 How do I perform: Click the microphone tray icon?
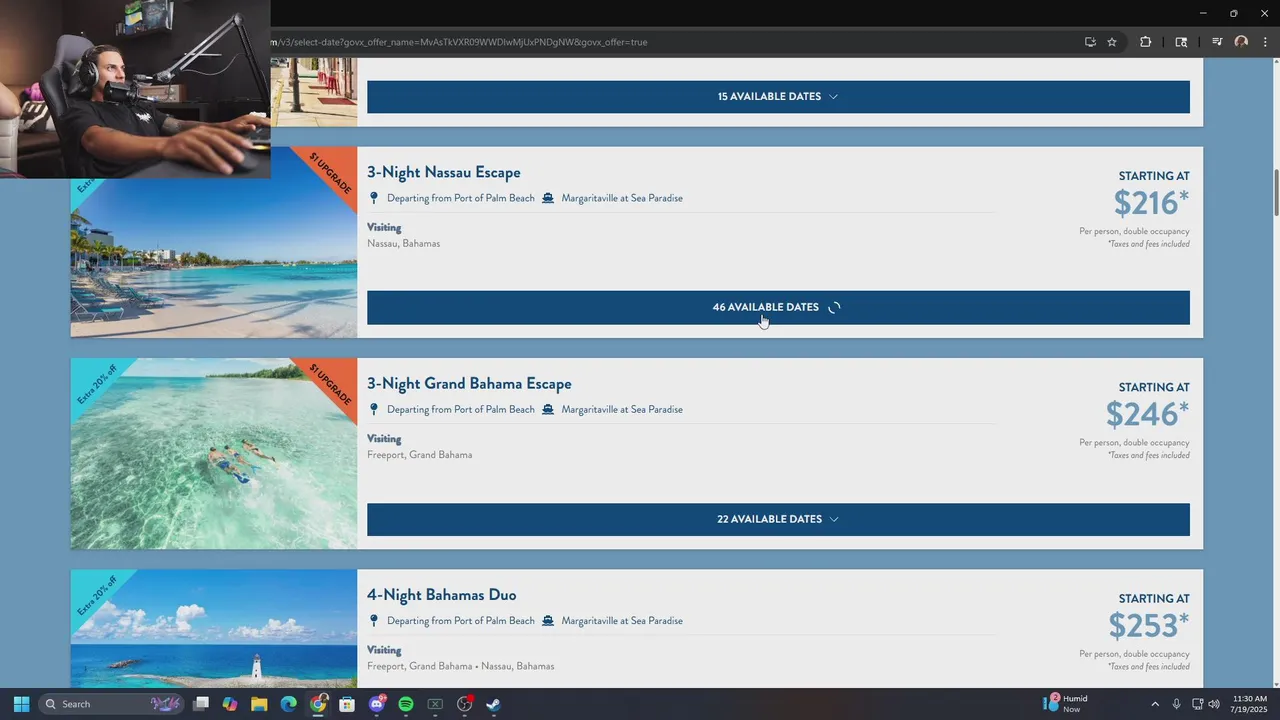[1176, 704]
